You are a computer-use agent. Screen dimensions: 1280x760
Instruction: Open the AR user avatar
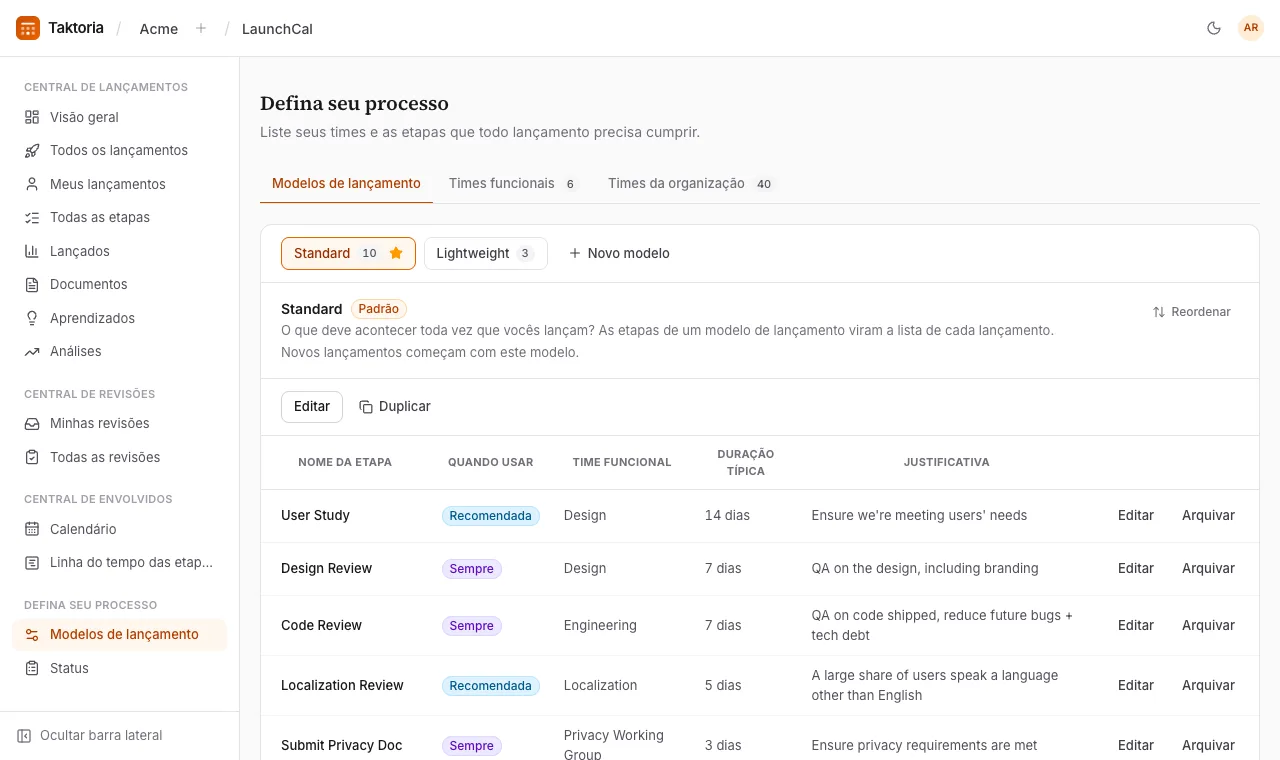(x=1251, y=28)
